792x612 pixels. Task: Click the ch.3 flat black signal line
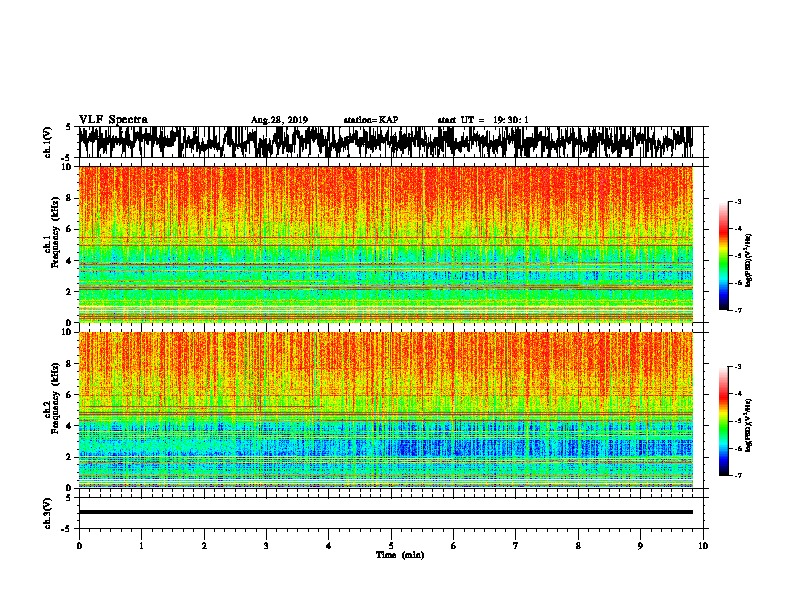[x=385, y=512]
